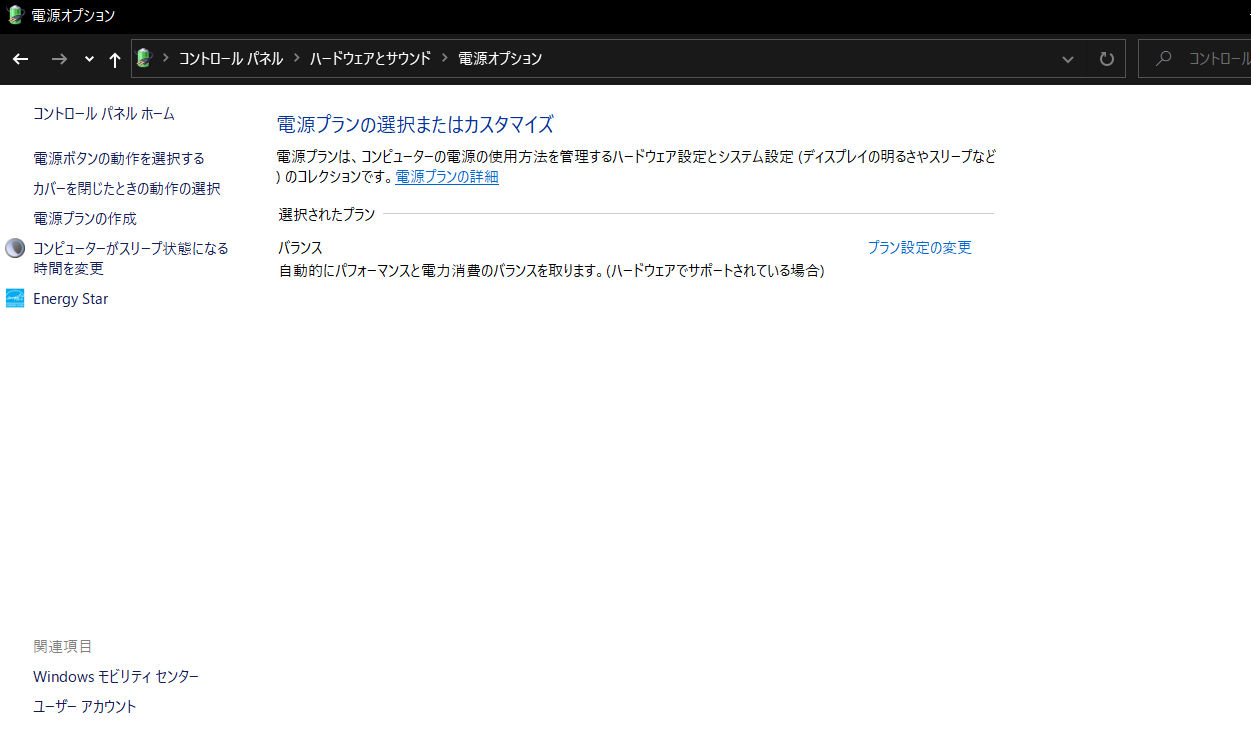This screenshot has height=731, width=1251.
Task: Click the 関連項目 label
Action: (63, 647)
